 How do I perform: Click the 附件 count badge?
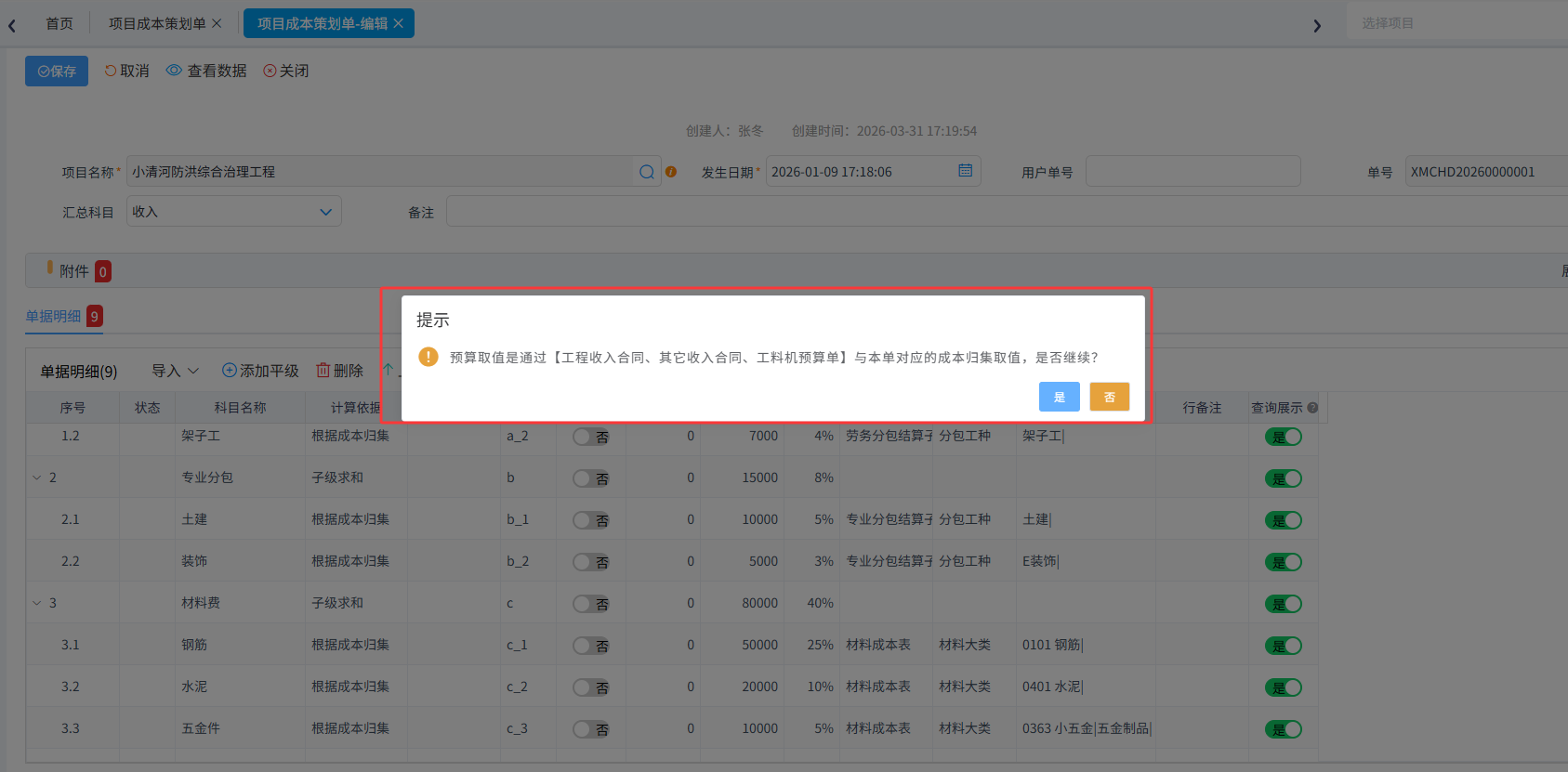(103, 271)
